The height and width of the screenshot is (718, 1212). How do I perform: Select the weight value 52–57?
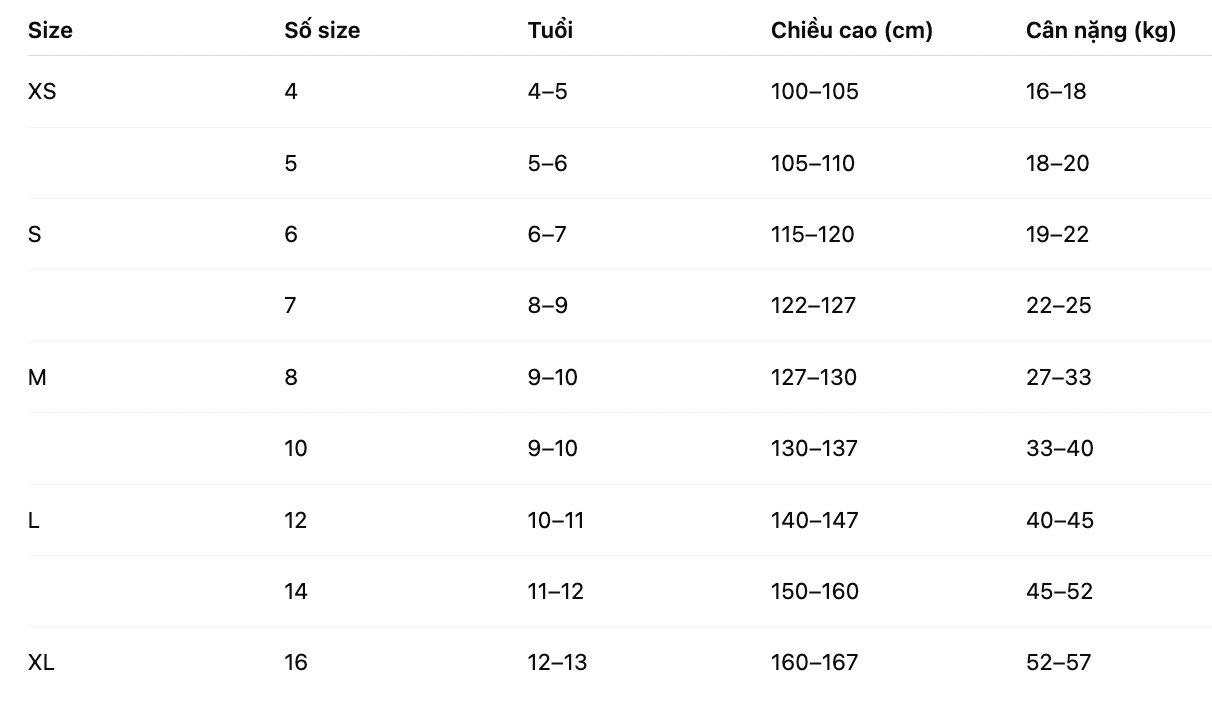[1058, 663]
